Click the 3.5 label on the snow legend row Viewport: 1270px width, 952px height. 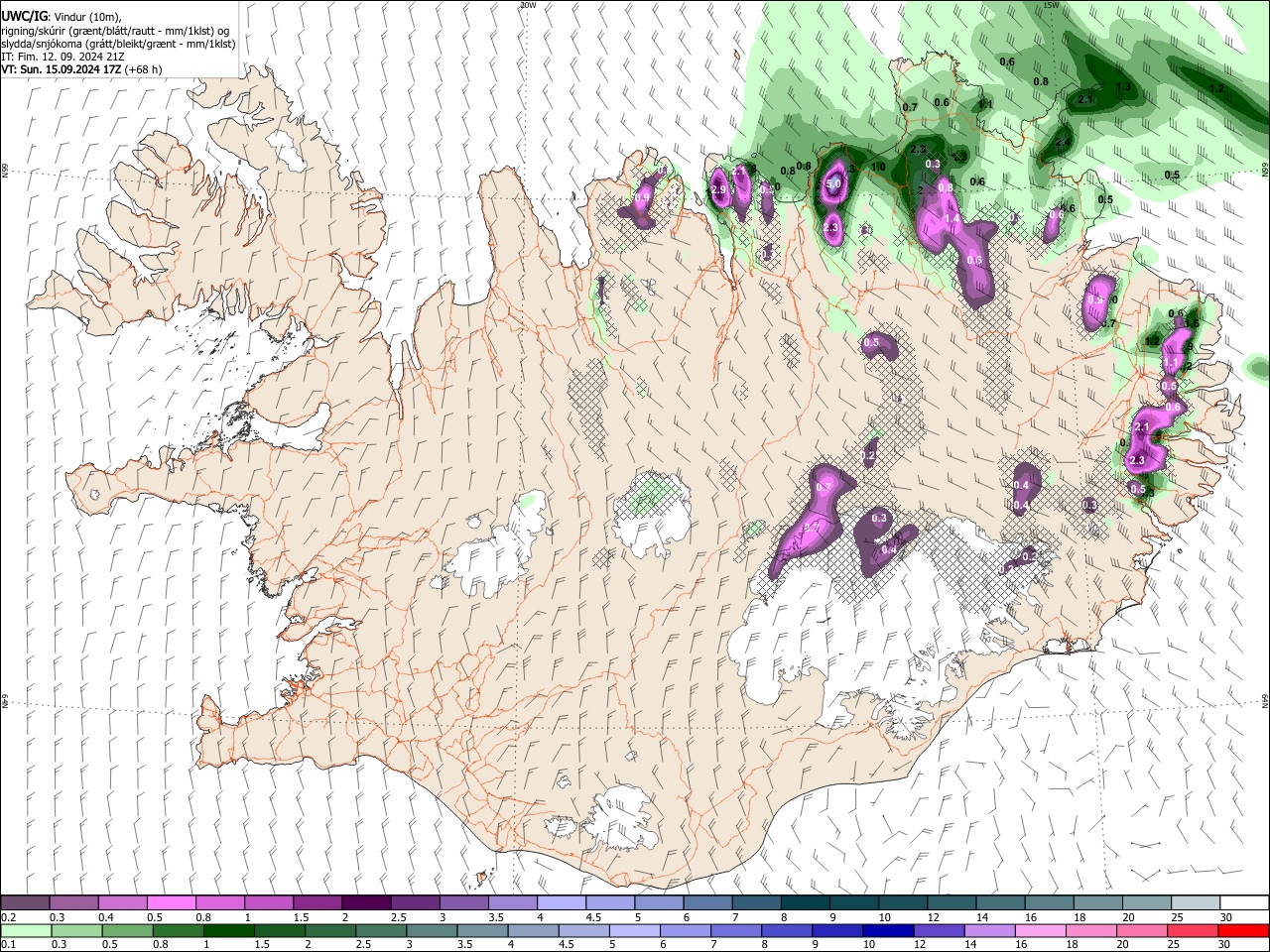point(496,917)
